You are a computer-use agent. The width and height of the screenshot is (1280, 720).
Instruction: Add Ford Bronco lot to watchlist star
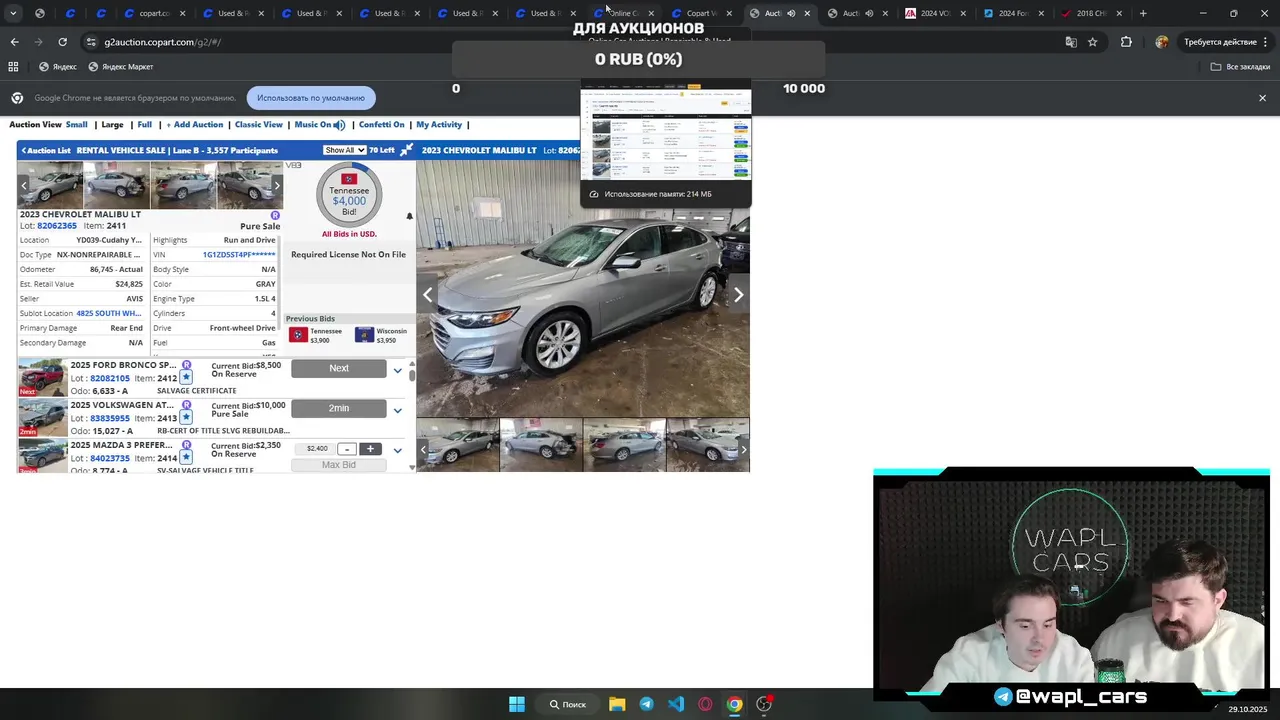click(x=186, y=378)
